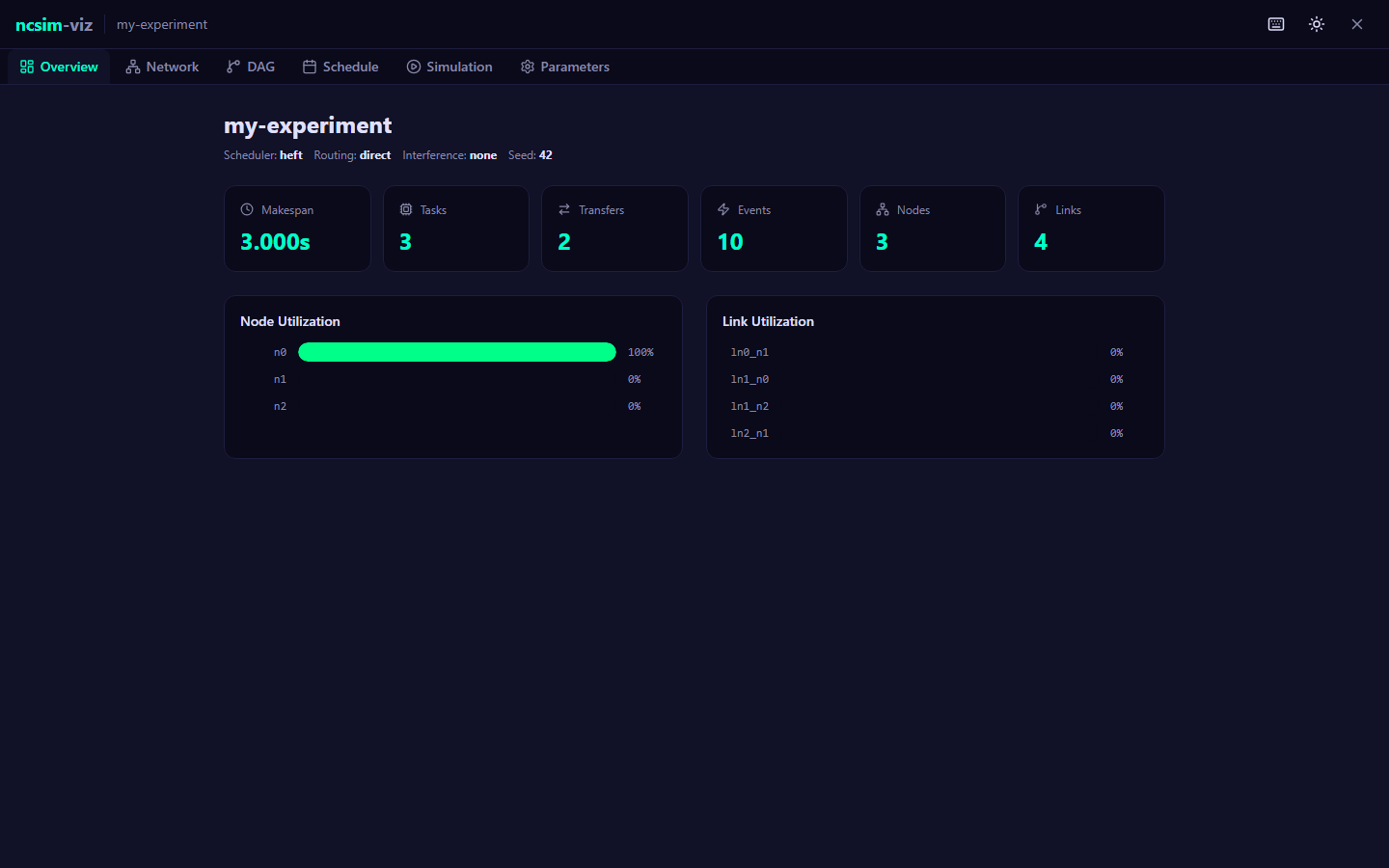Image resolution: width=1389 pixels, height=868 pixels.
Task: Toggle light/dark theme sun icon
Action: (x=1317, y=24)
